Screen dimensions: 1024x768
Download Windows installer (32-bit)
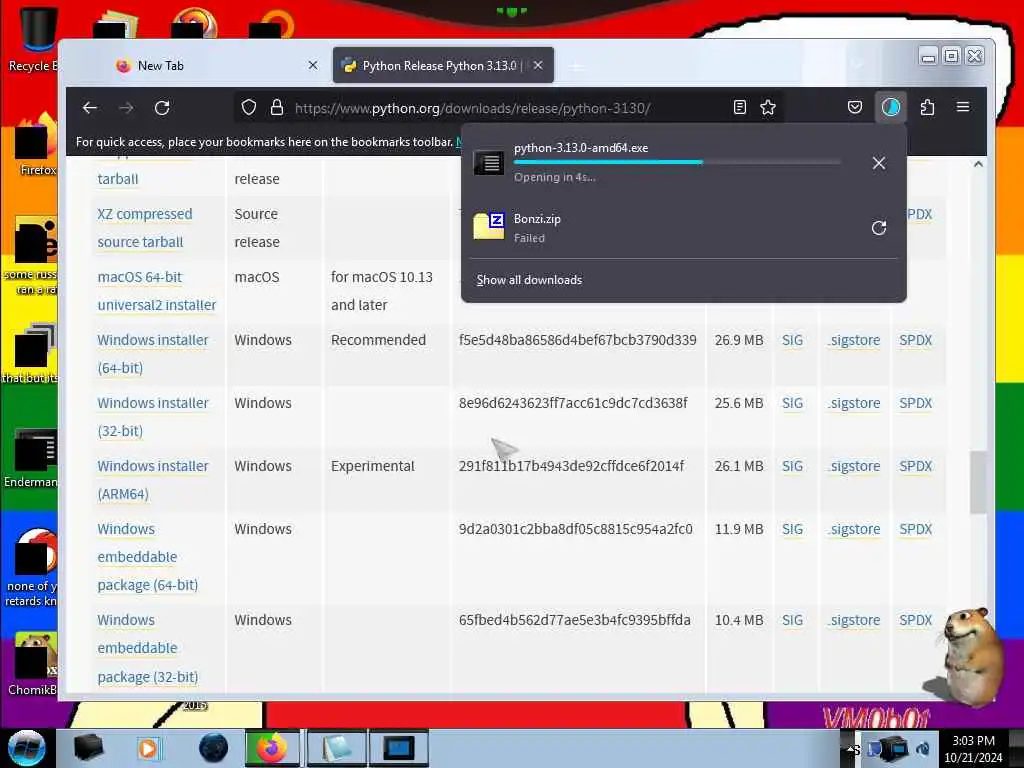pyautogui.click(x=153, y=417)
